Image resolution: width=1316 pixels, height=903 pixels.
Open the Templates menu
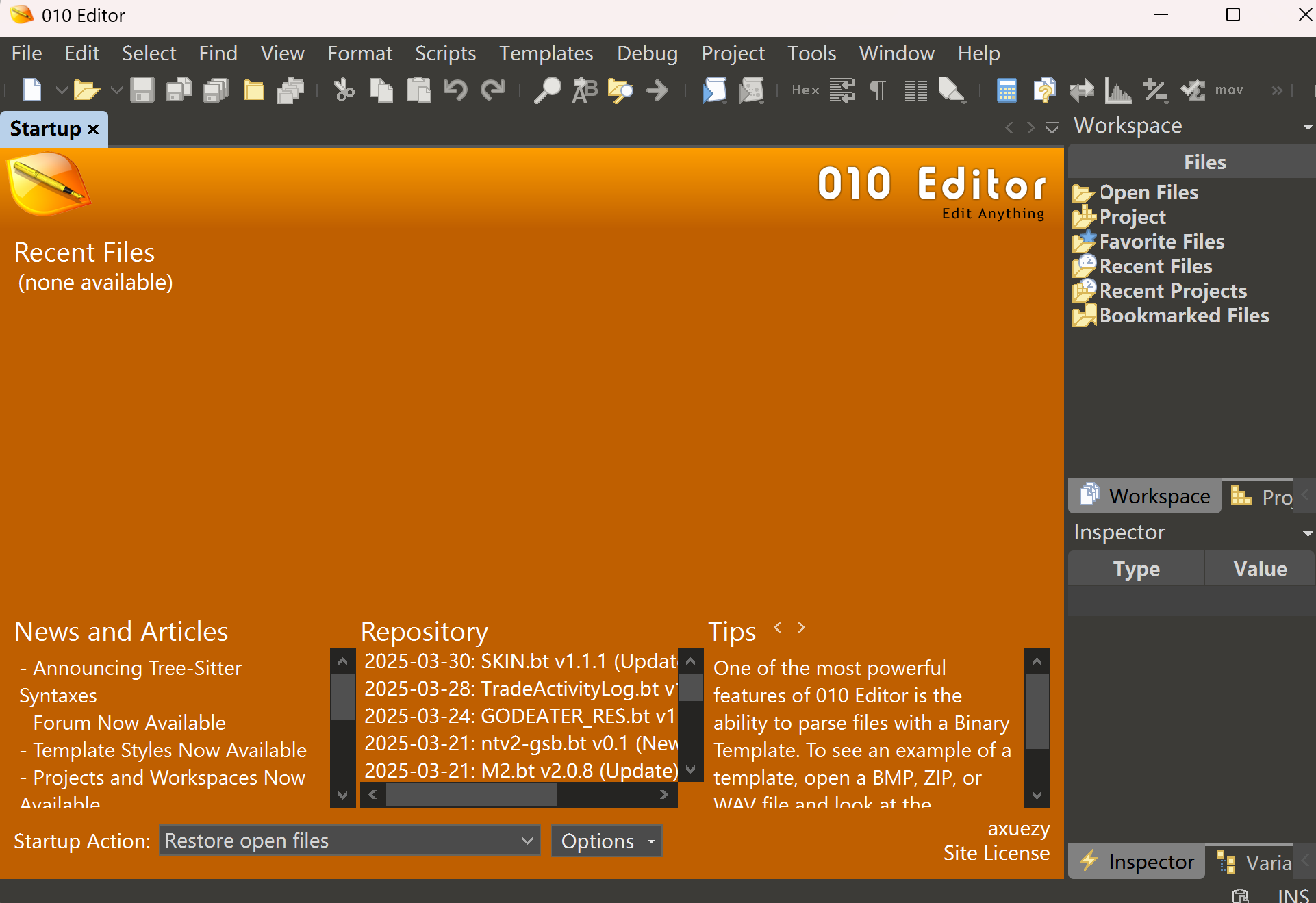click(x=546, y=53)
